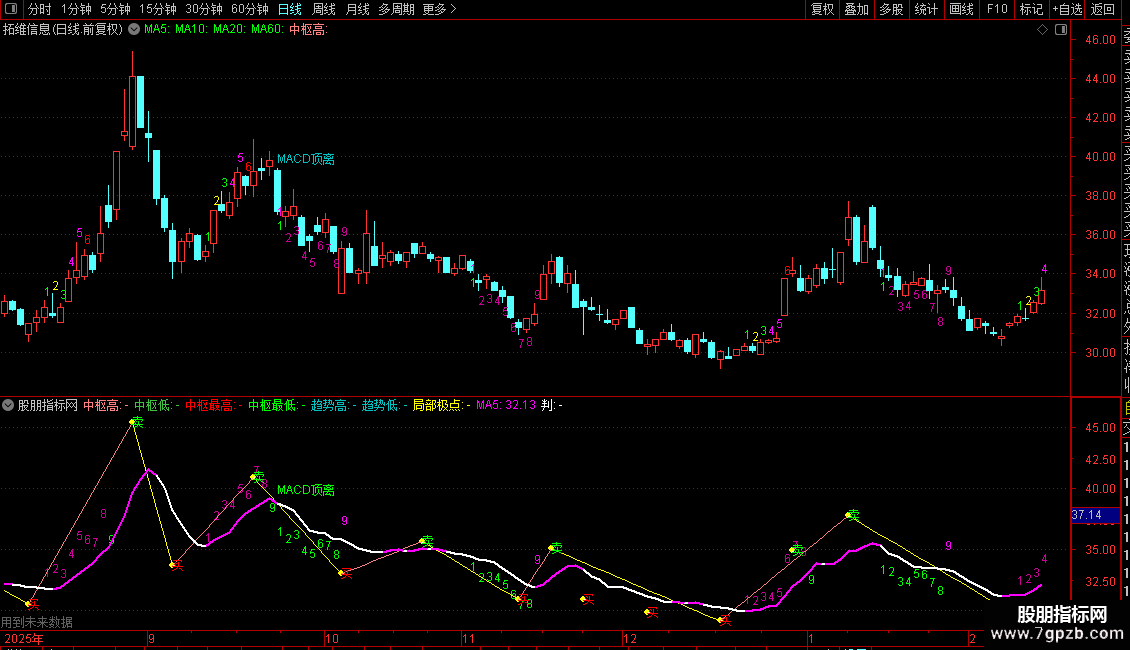The image size is (1130, 650).
Task: Add stock to watchlist with +自选
Action: tap(1067, 9)
